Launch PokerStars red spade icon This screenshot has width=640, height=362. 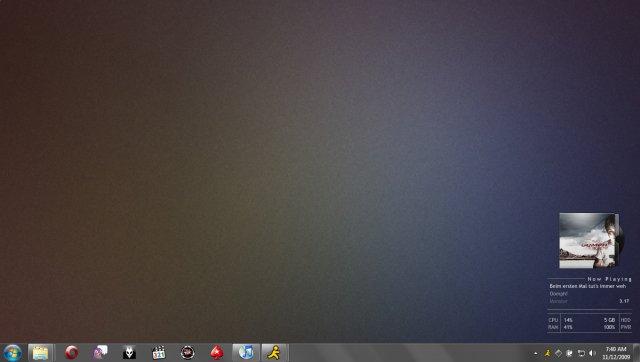pyautogui.click(x=217, y=353)
